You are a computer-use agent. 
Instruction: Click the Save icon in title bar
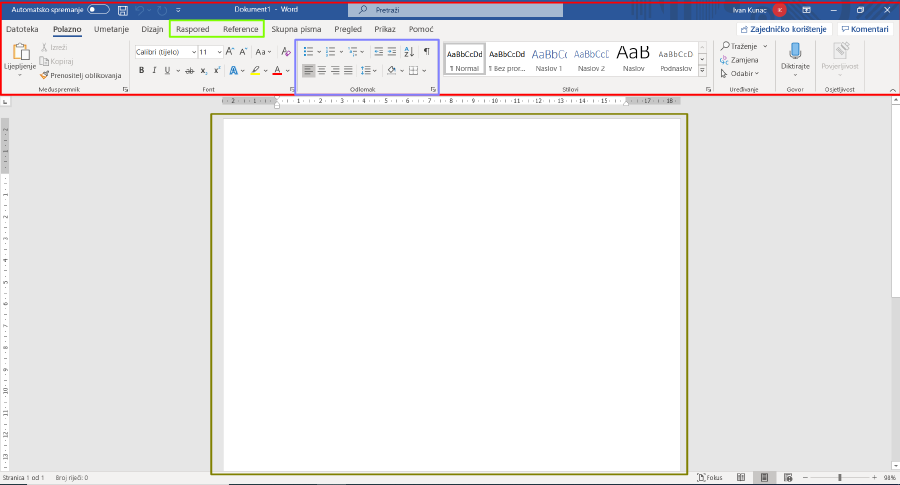pos(122,9)
